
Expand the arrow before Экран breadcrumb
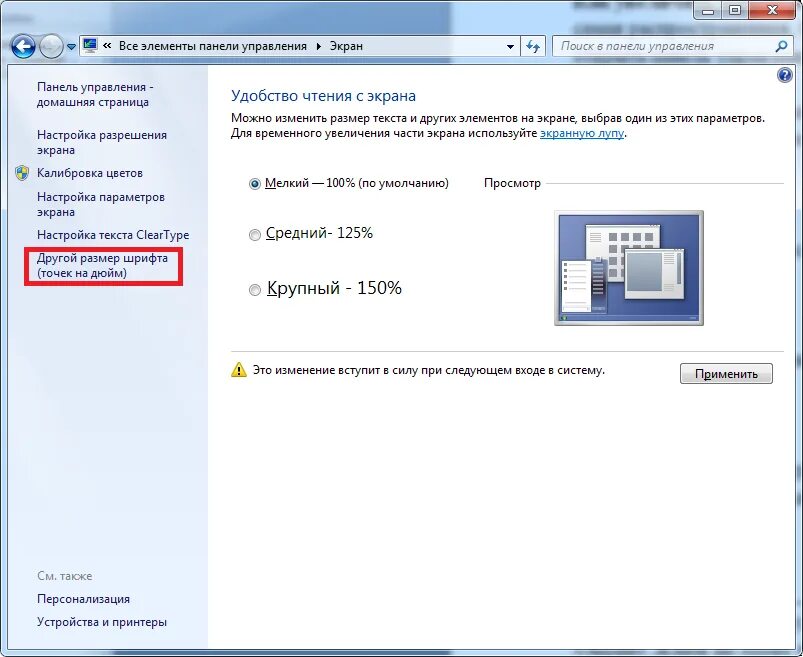(x=319, y=46)
